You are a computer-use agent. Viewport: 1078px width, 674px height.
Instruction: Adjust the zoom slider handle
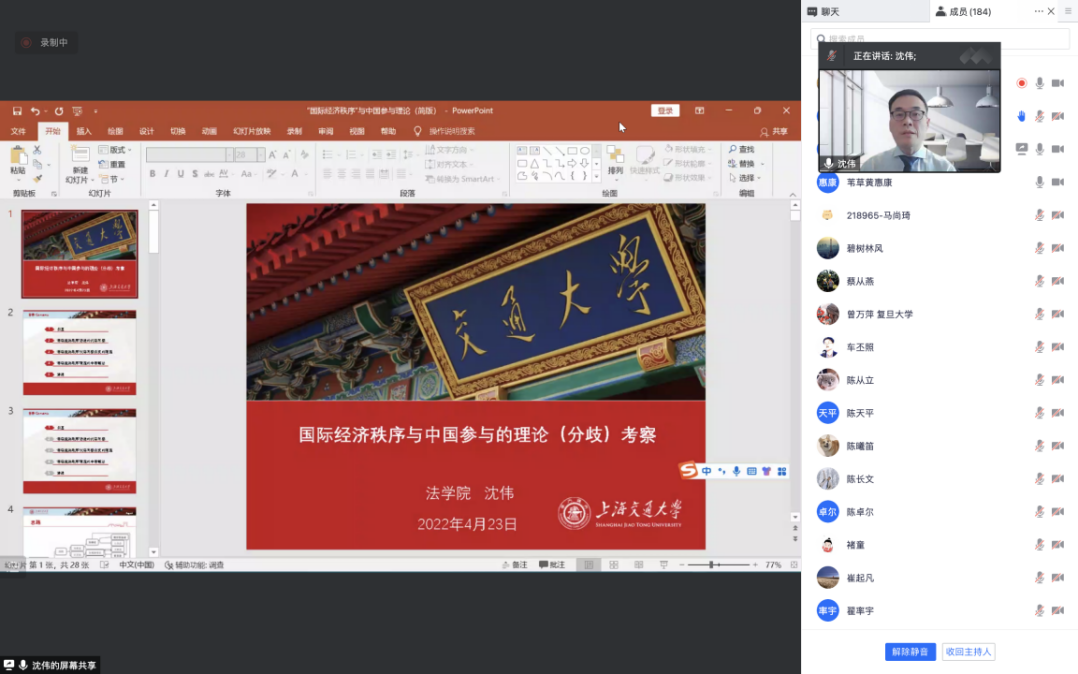[x=711, y=565]
